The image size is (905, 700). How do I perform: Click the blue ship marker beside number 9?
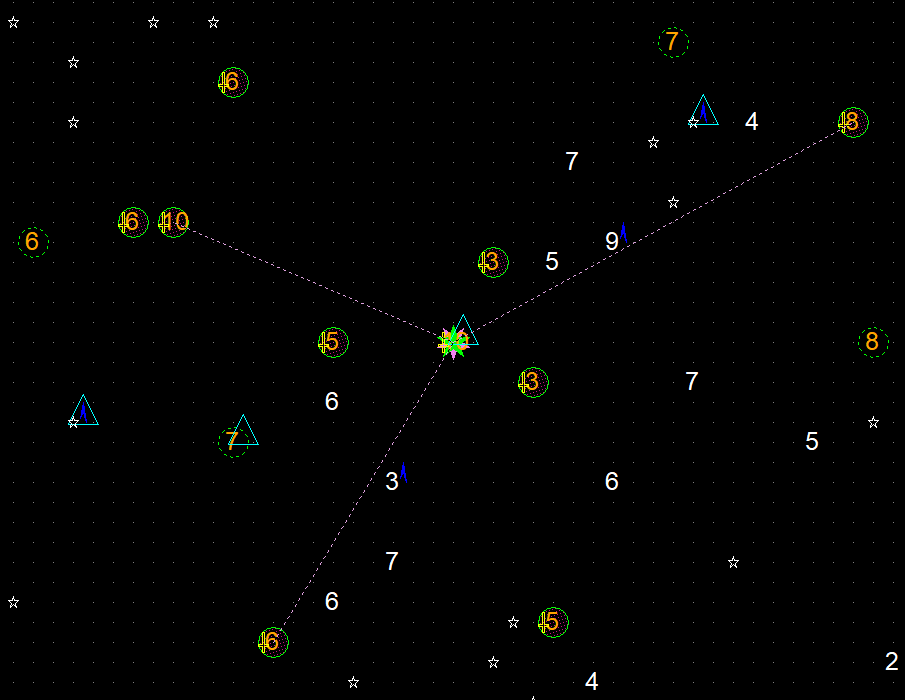[x=624, y=234]
